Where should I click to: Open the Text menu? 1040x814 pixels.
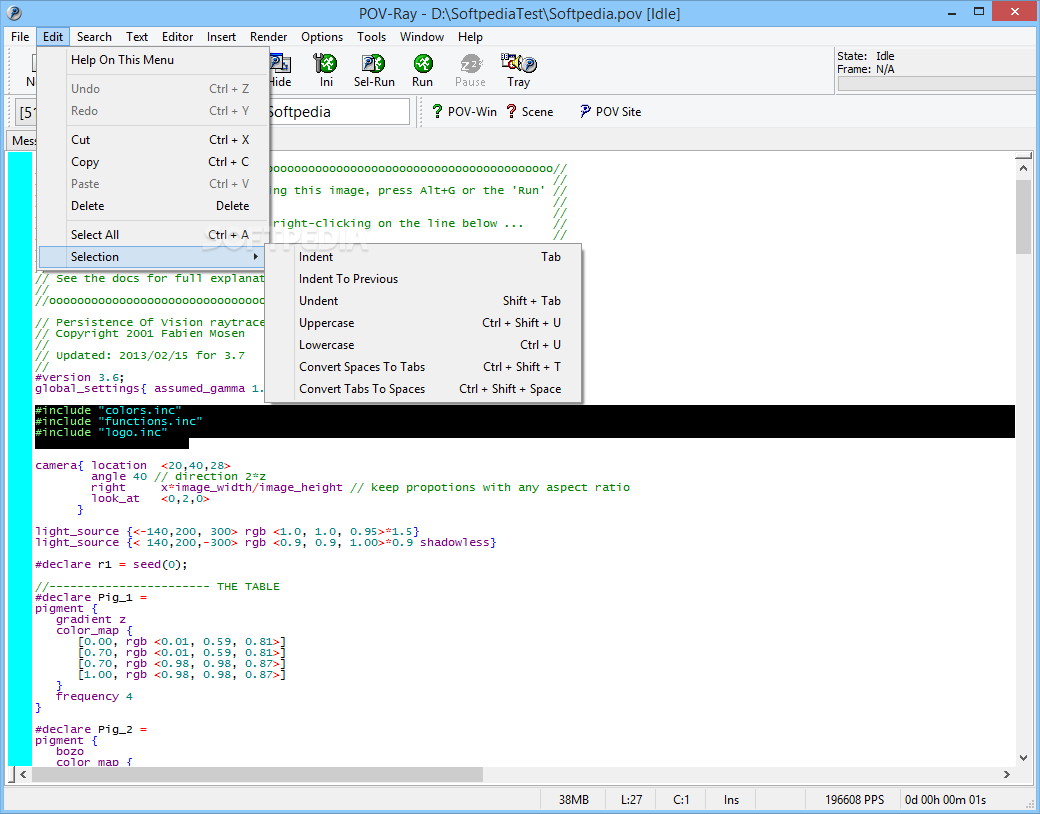pos(137,36)
